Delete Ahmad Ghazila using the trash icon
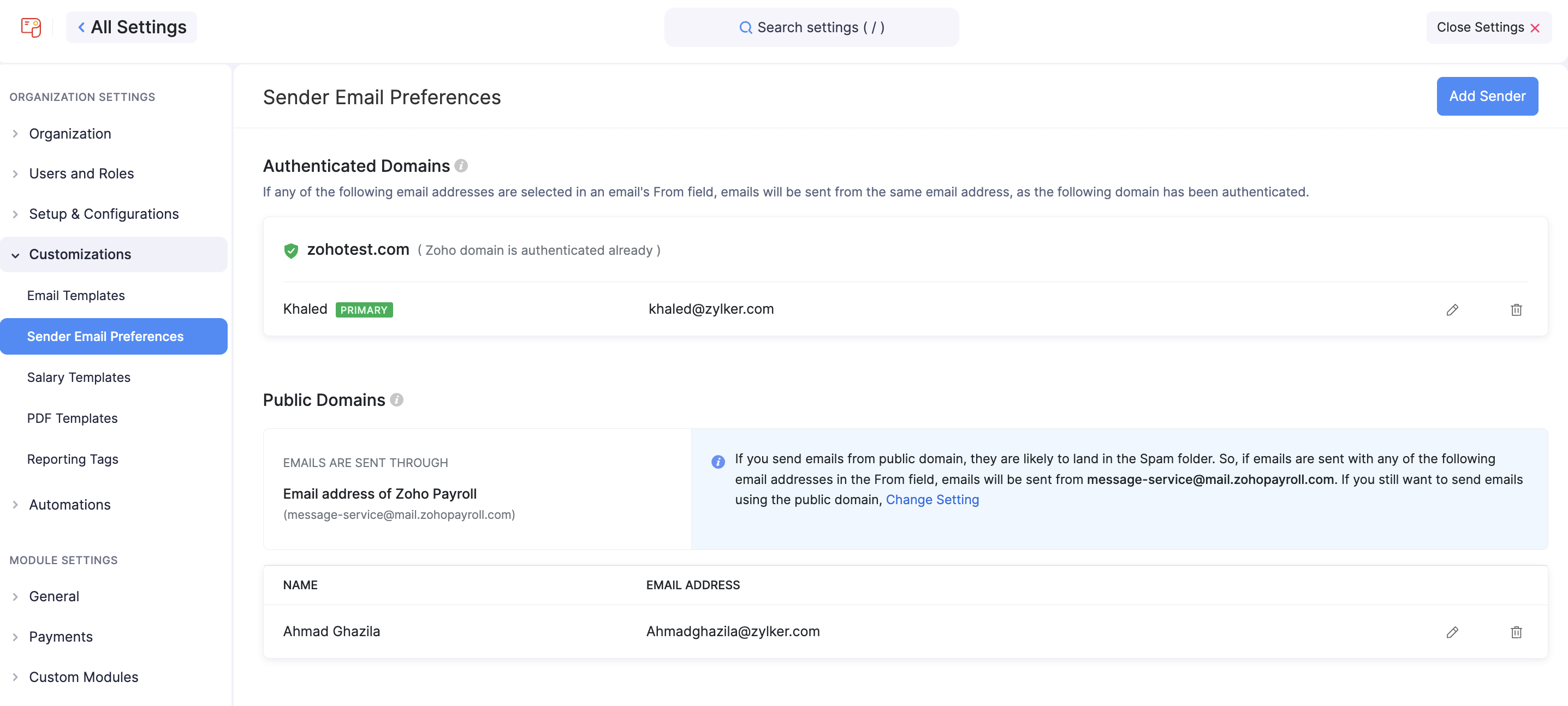 coord(1516,632)
